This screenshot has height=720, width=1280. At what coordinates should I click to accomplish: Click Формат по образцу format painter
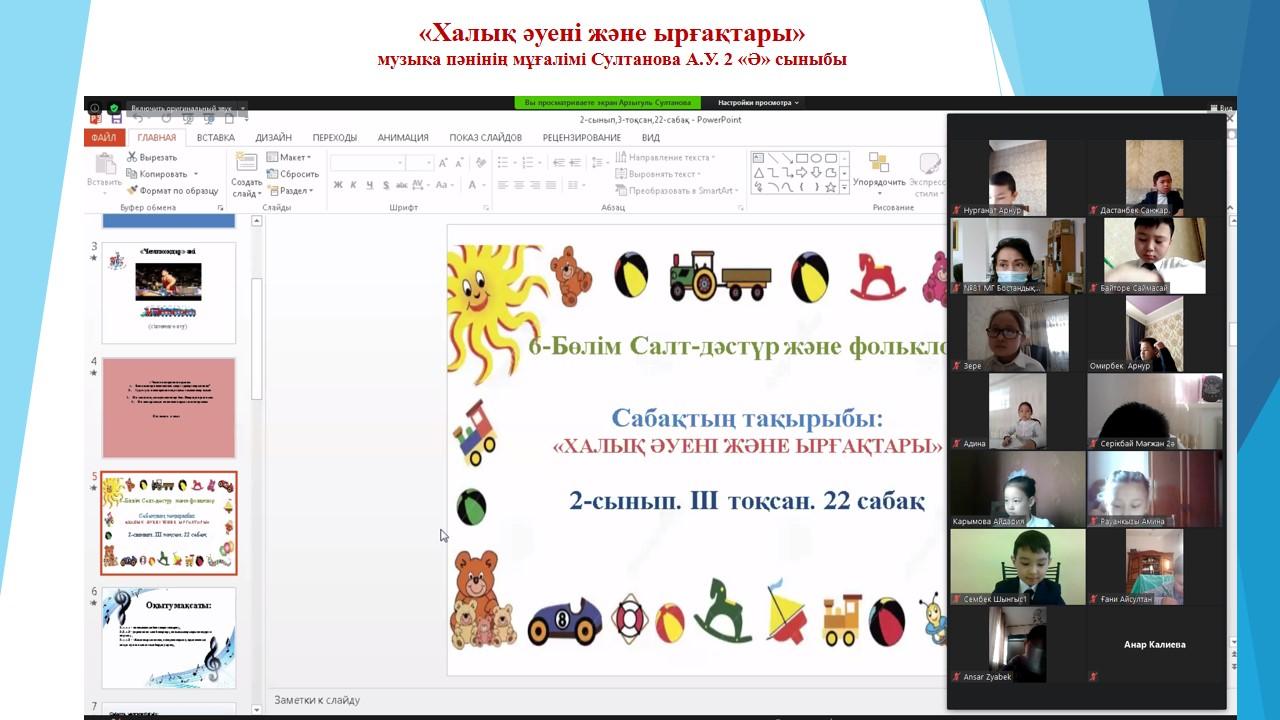[172, 190]
